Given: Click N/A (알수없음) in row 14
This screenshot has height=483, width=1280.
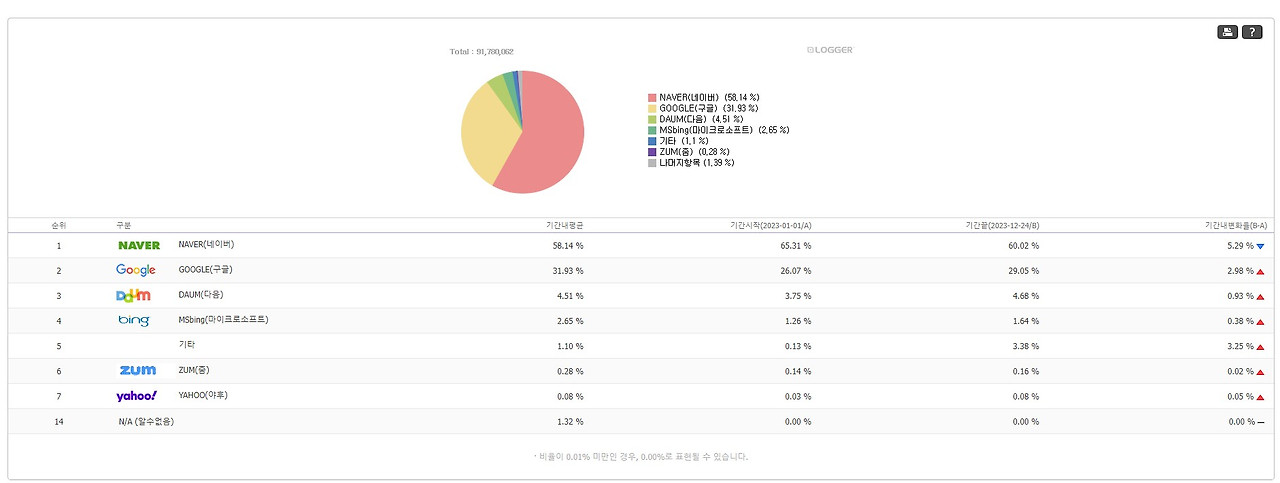Looking at the screenshot, I should [146, 421].
